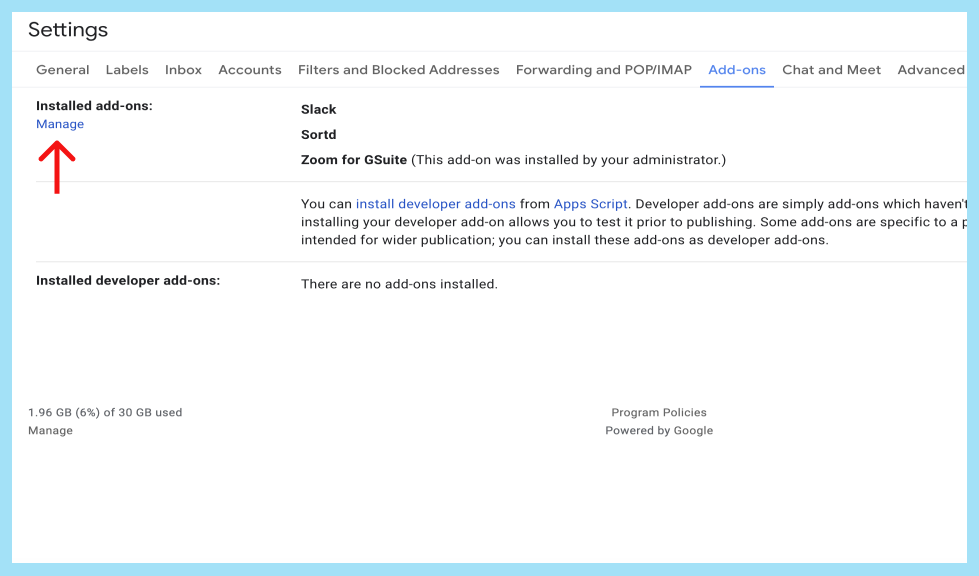Open the Accounts tab
979x576 pixels.
pyautogui.click(x=249, y=70)
